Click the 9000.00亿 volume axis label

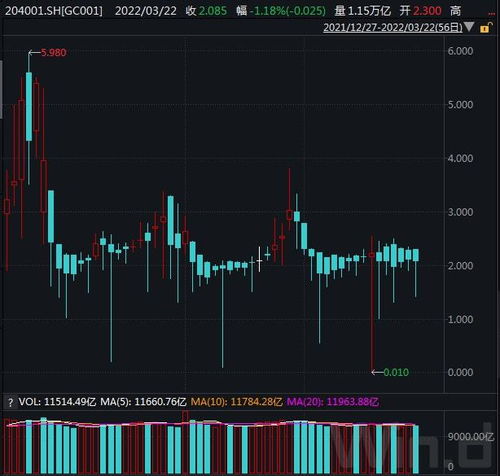pyautogui.click(x=471, y=437)
